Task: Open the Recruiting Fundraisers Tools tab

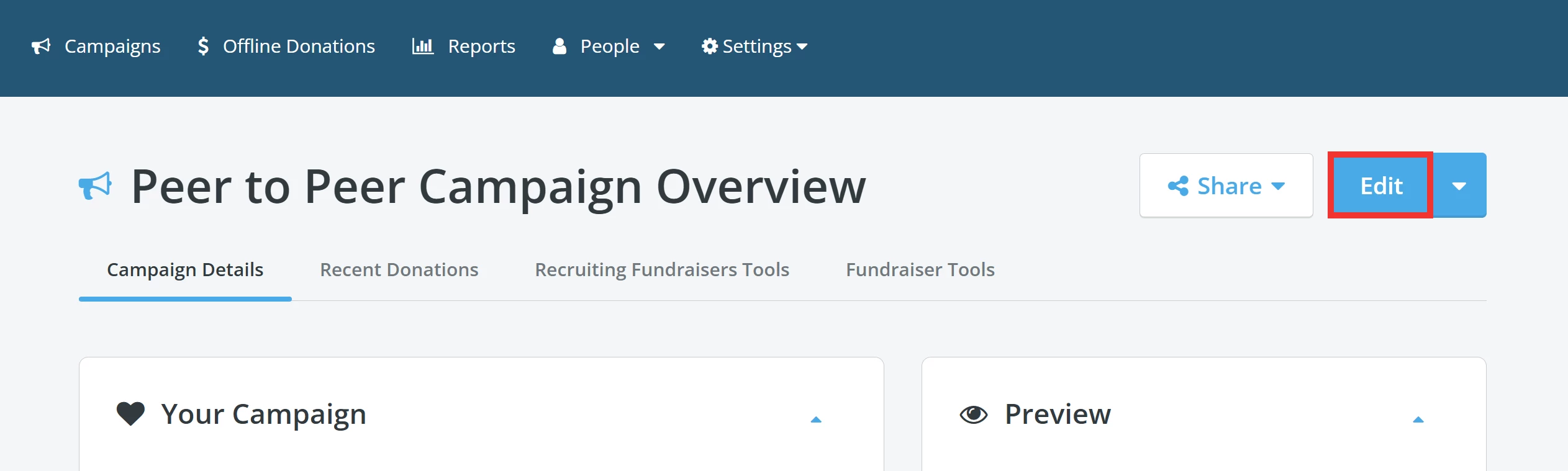Action: click(662, 269)
